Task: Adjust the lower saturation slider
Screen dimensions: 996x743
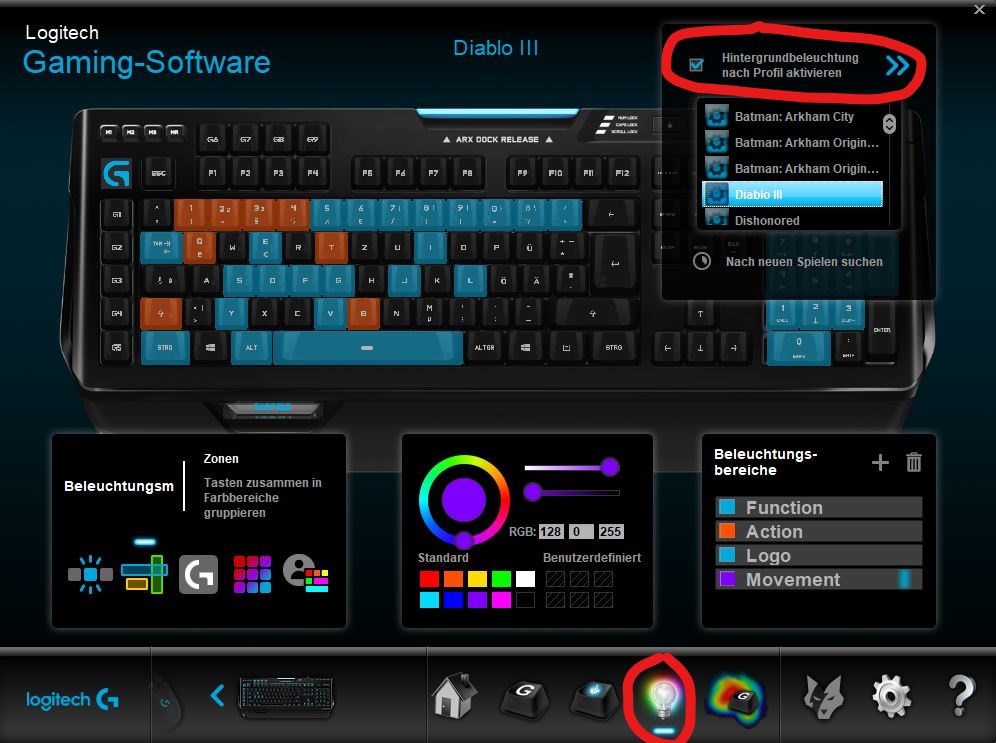Action: click(x=572, y=492)
